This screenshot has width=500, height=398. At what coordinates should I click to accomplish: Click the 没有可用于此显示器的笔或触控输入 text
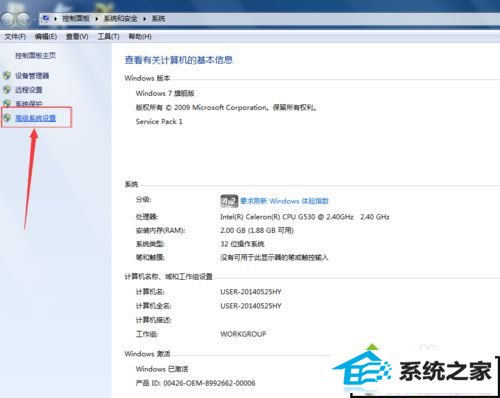pyautogui.click(x=274, y=257)
